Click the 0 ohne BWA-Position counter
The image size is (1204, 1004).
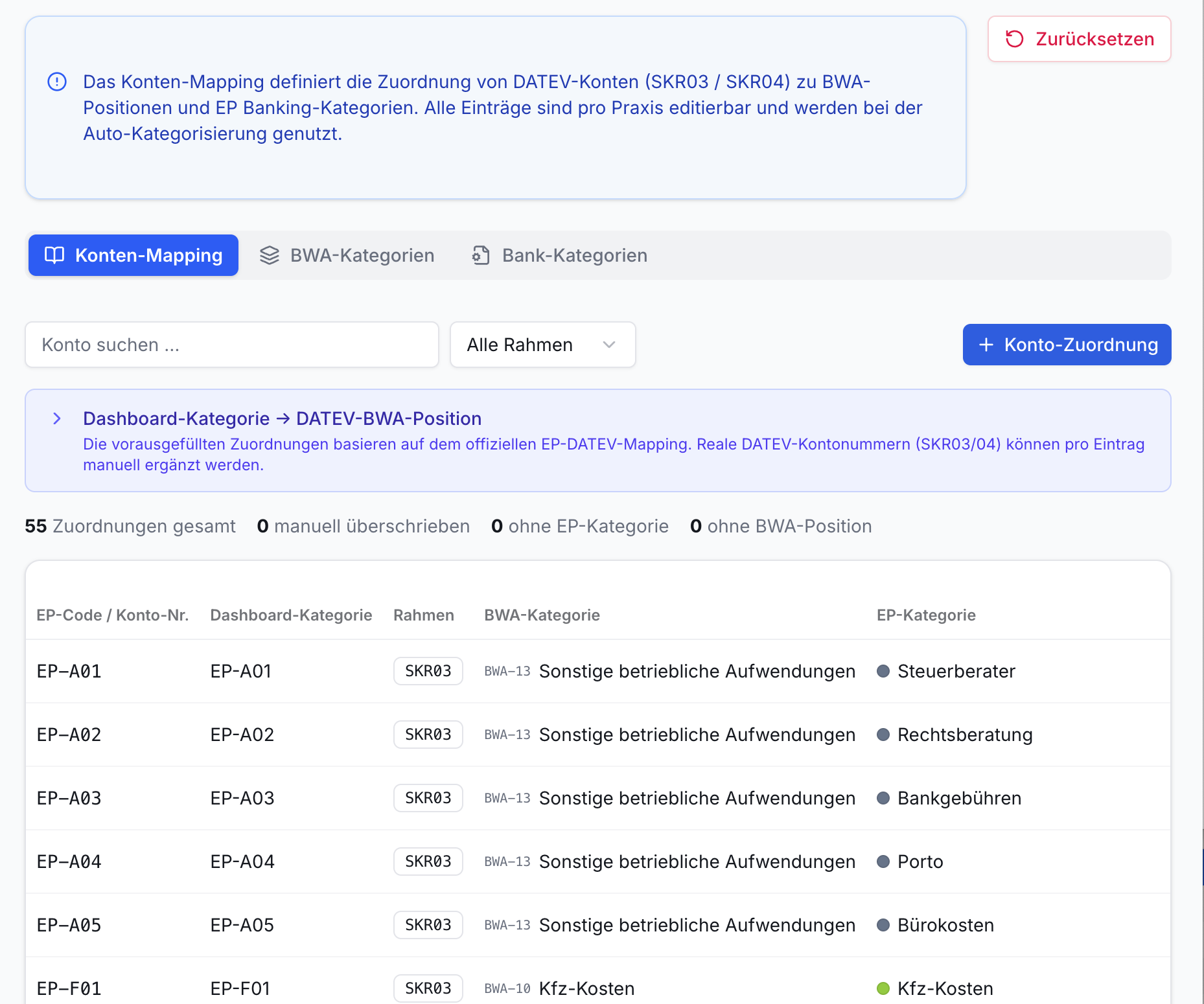click(x=781, y=526)
